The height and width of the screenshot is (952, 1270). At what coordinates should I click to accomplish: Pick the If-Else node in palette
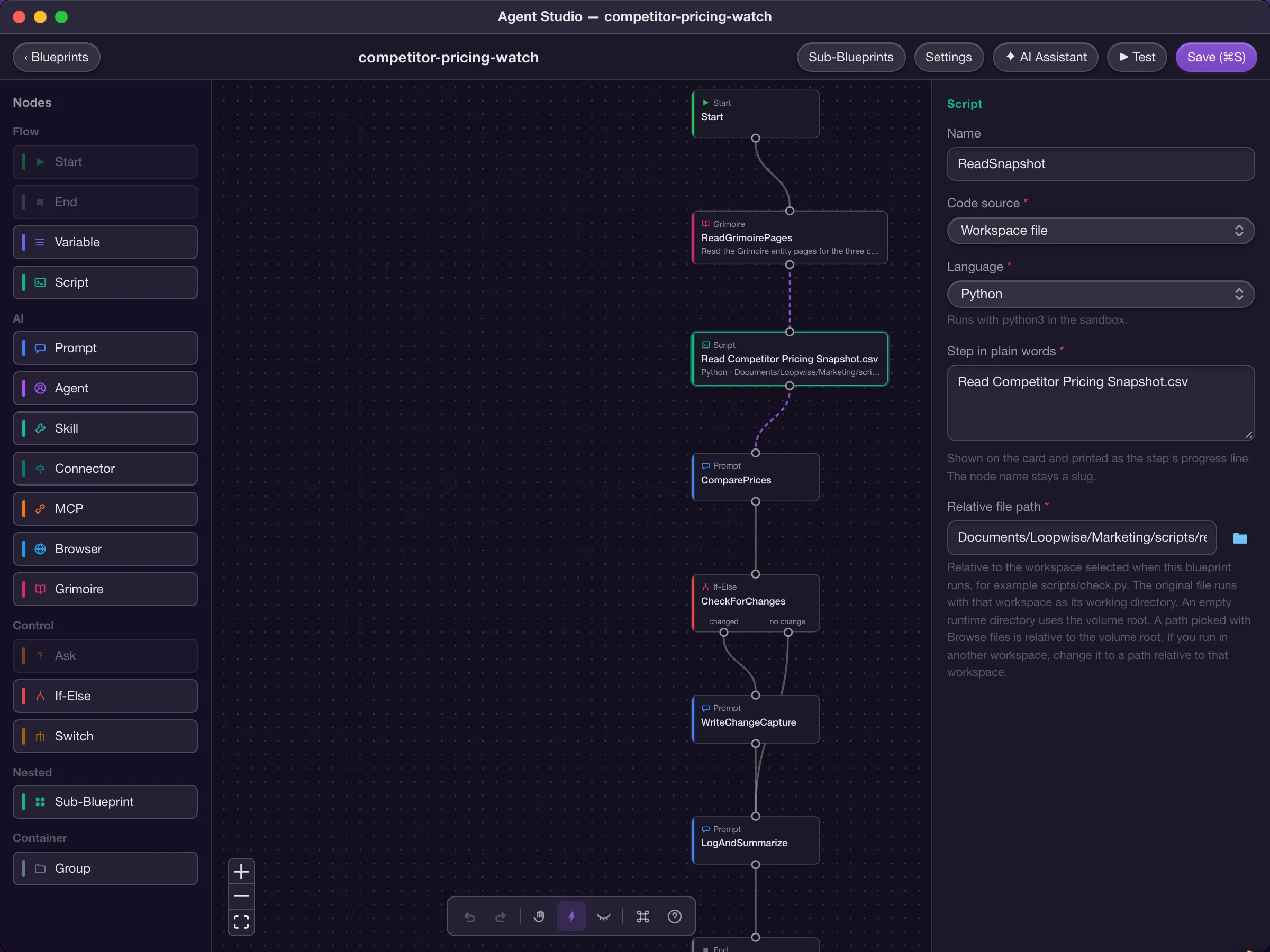point(105,695)
